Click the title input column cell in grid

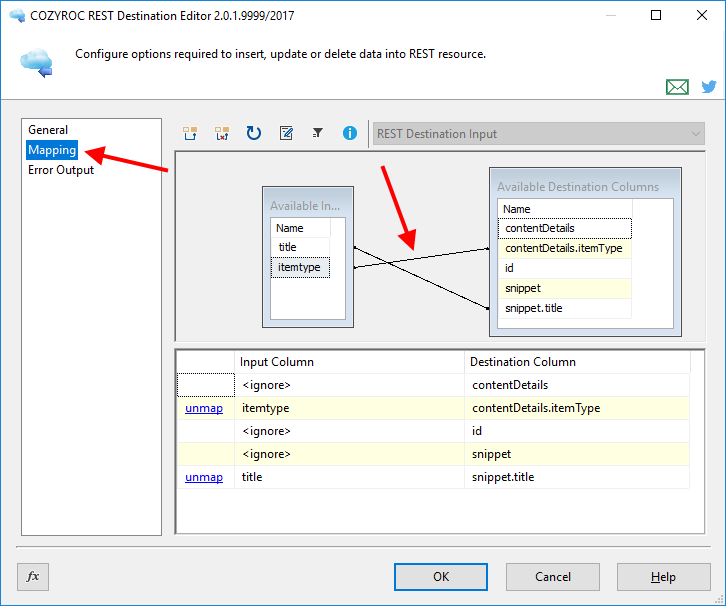pos(349,477)
